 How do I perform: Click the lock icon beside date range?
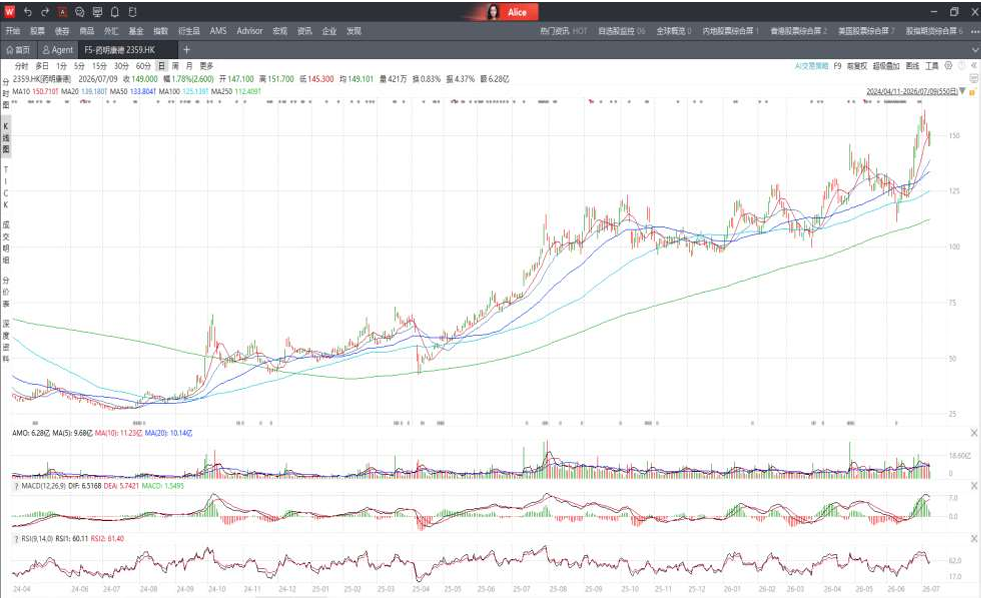click(973, 91)
